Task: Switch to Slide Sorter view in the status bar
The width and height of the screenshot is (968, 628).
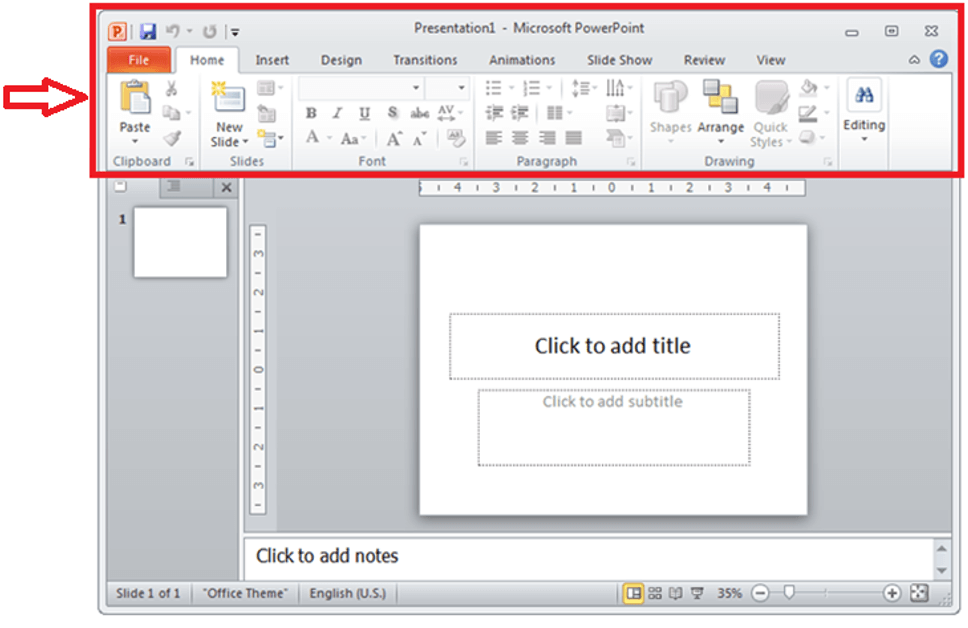Action: (x=655, y=593)
